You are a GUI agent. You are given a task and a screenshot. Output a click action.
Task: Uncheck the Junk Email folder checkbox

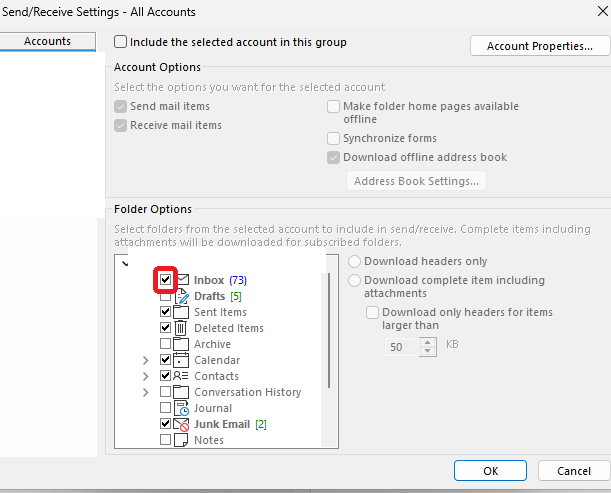click(x=166, y=424)
